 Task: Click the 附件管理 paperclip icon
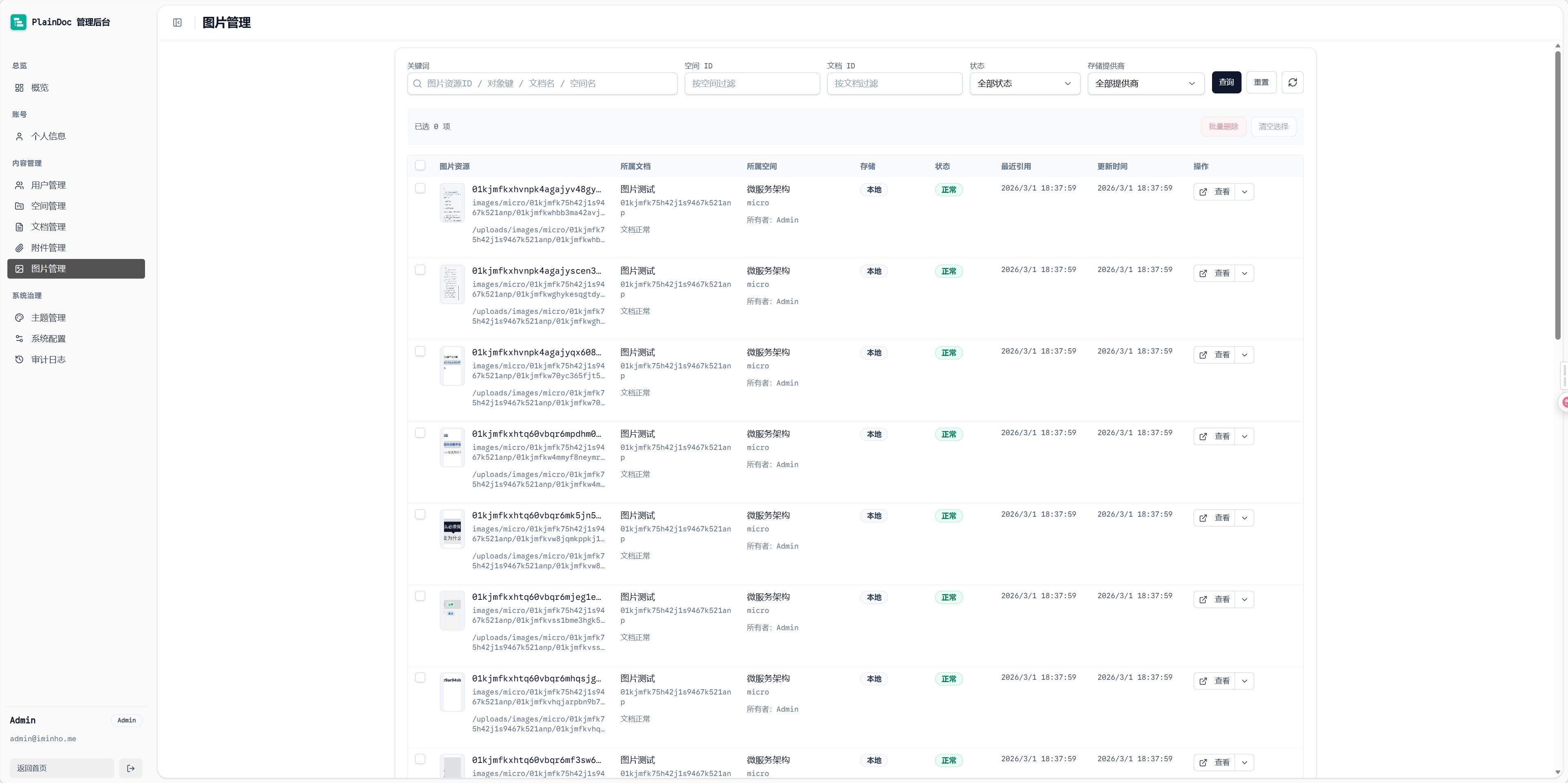[x=20, y=248]
